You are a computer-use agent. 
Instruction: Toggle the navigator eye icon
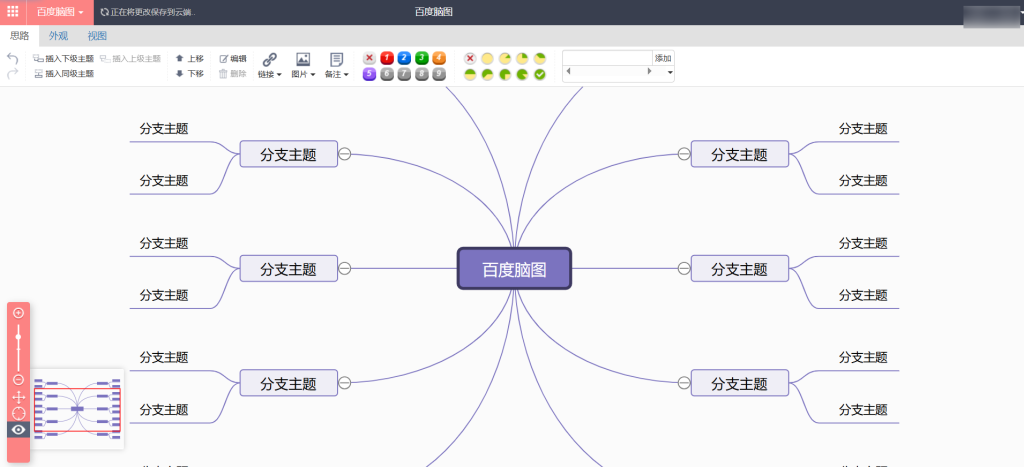[18, 430]
